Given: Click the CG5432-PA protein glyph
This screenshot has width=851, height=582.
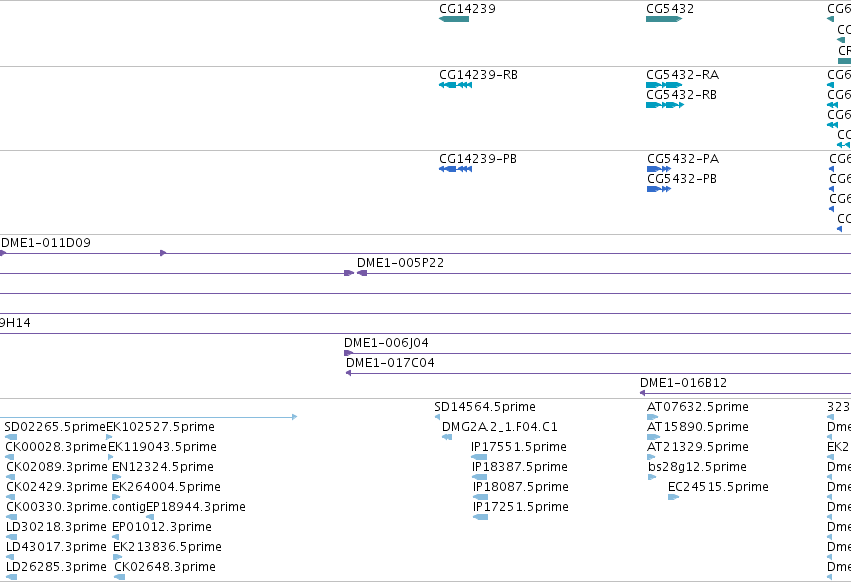Looking at the screenshot, I should point(659,169).
